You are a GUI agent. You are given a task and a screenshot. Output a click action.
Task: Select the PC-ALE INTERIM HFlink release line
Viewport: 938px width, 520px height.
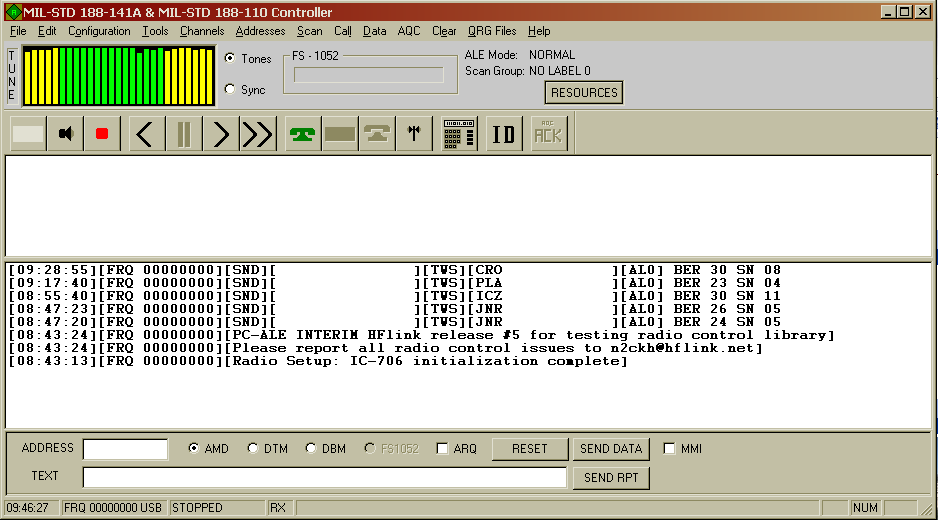click(421, 335)
